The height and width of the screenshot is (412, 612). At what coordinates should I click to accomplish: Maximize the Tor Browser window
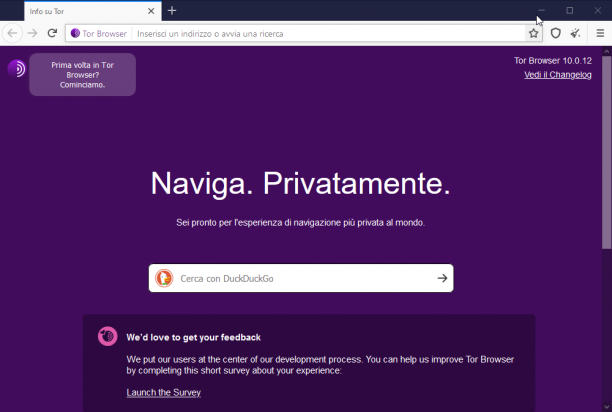pyautogui.click(x=569, y=11)
